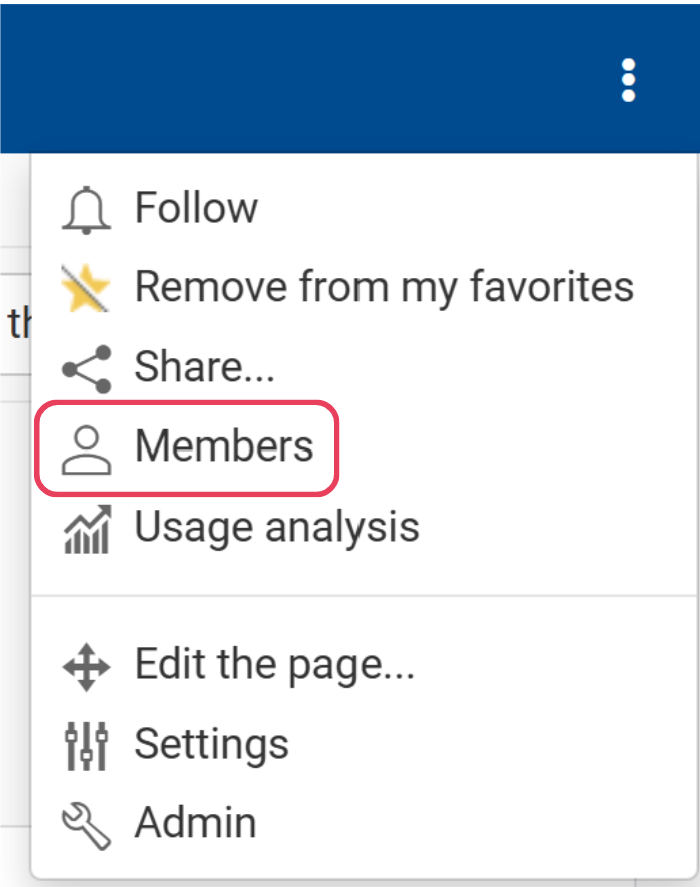Screen dimensions: 700x887
Task: Click the three-dot more options icon
Action: click(x=628, y=80)
